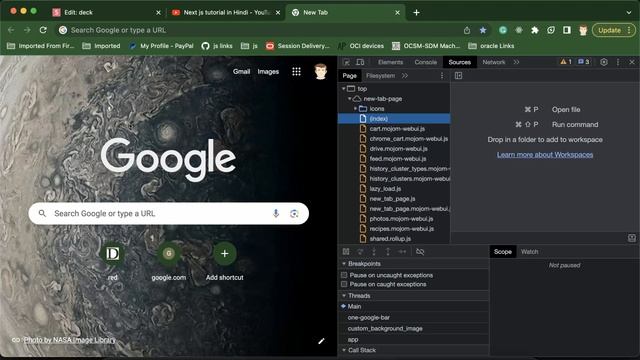Viewport: 640px width, 360px height.
Task: Click the step out debugger button
Action: pyautogui.click(x=388, y=251)
